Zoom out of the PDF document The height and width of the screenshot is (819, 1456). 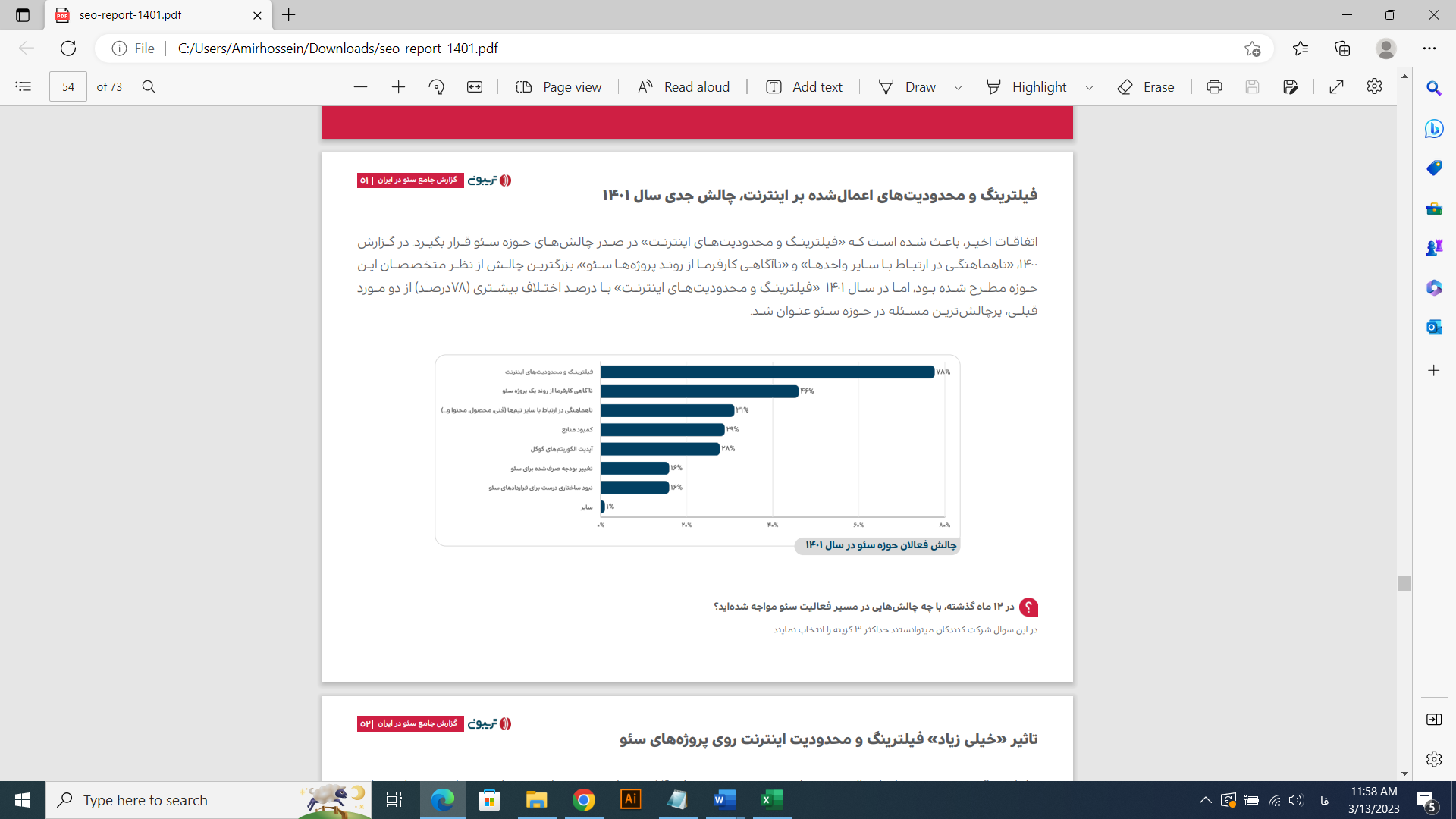pyautogui.click(x=361, y=86)
